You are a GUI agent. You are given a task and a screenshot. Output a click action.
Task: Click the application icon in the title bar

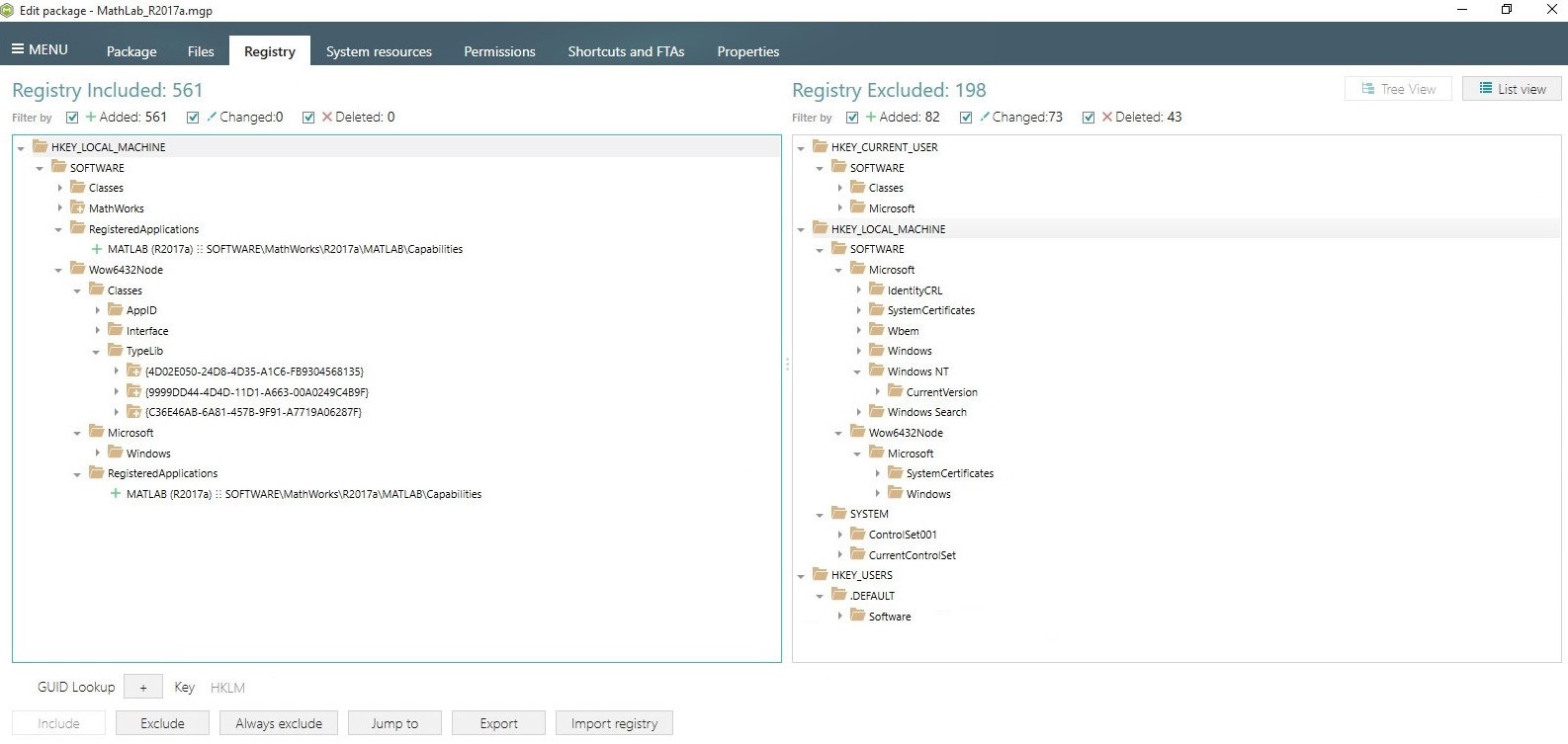click(x=8, y=11)
